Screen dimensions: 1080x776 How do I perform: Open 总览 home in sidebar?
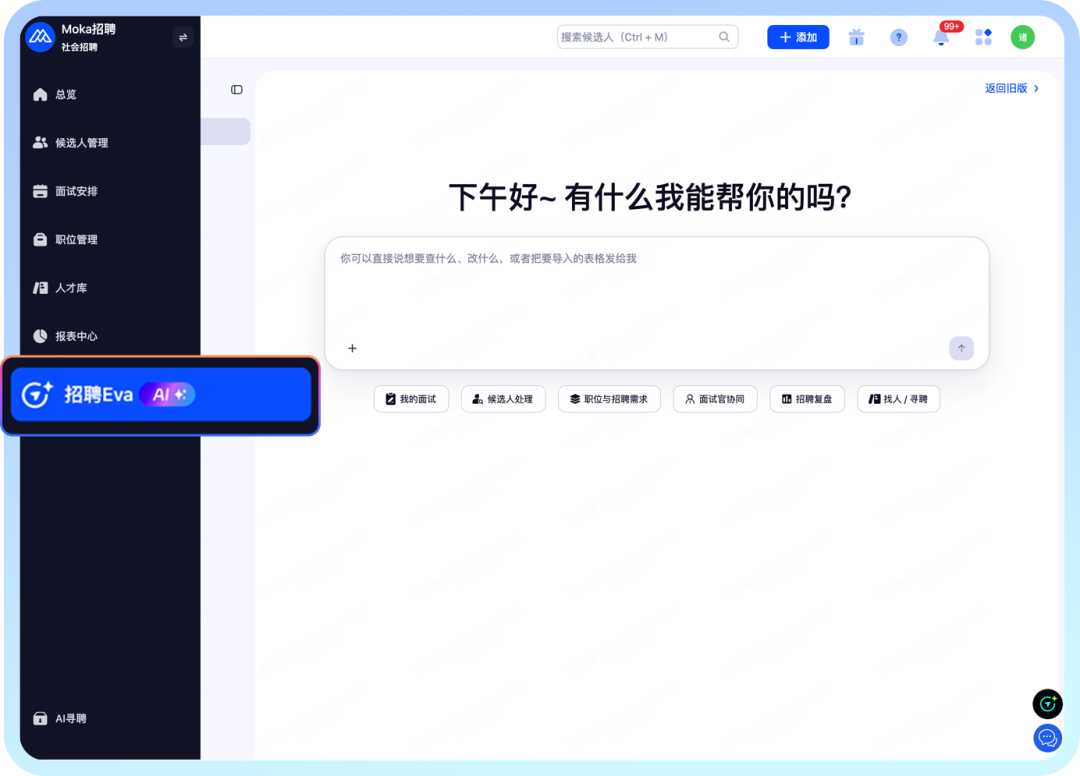tap(55, 94)
